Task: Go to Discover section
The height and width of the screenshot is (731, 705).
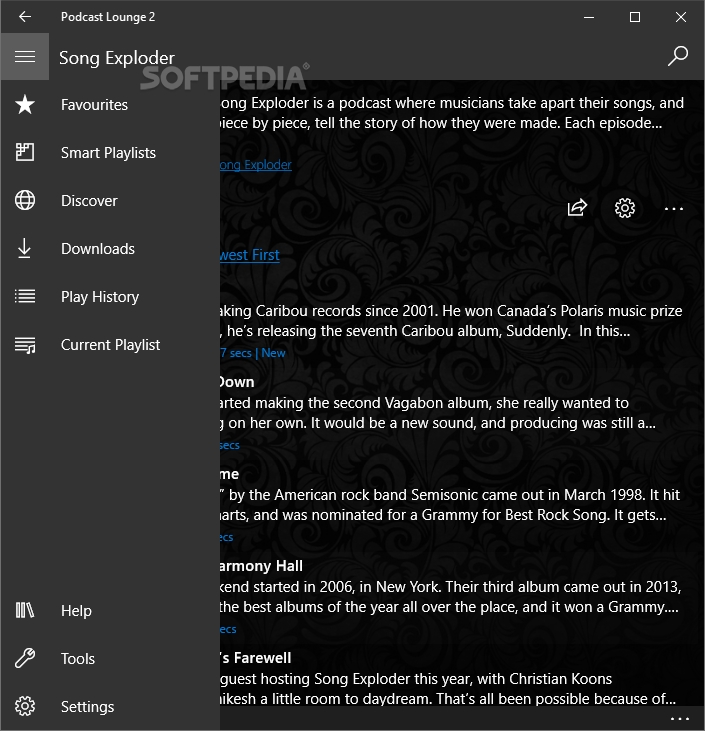Action: pyautogui.click(x=111, y=200)
